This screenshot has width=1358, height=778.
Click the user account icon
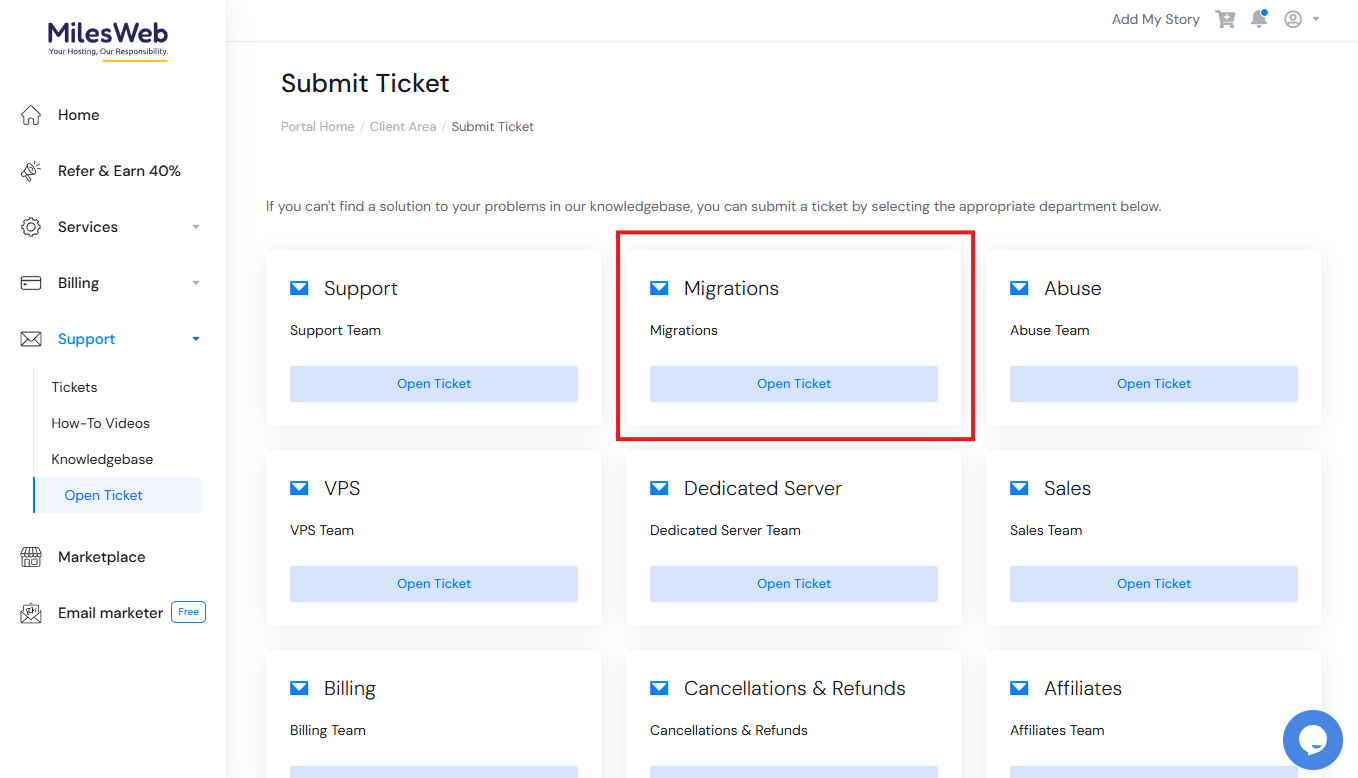click(x=1292, y=19)
